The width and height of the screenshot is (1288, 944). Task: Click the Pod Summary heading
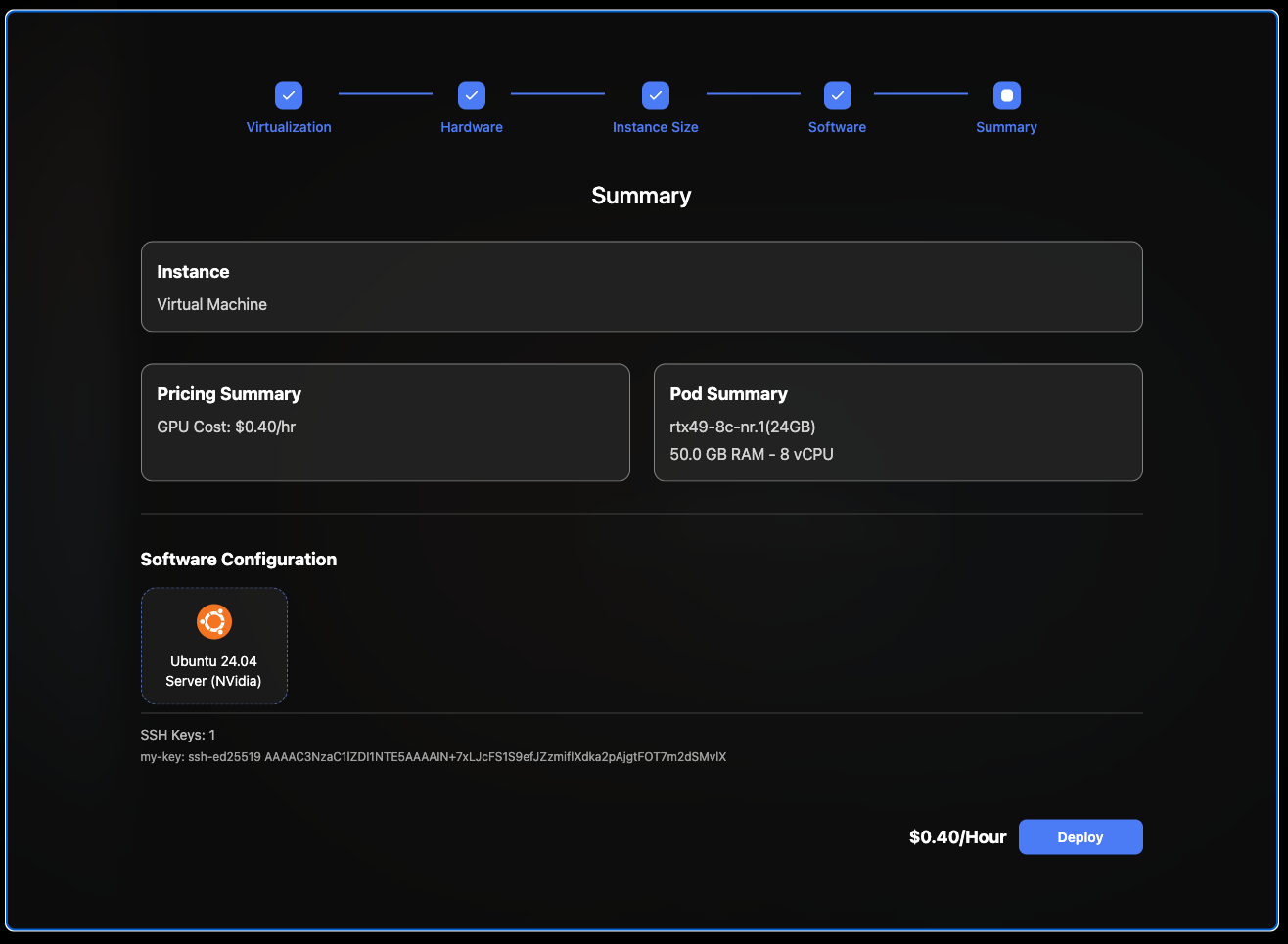(x=728, y=394)
